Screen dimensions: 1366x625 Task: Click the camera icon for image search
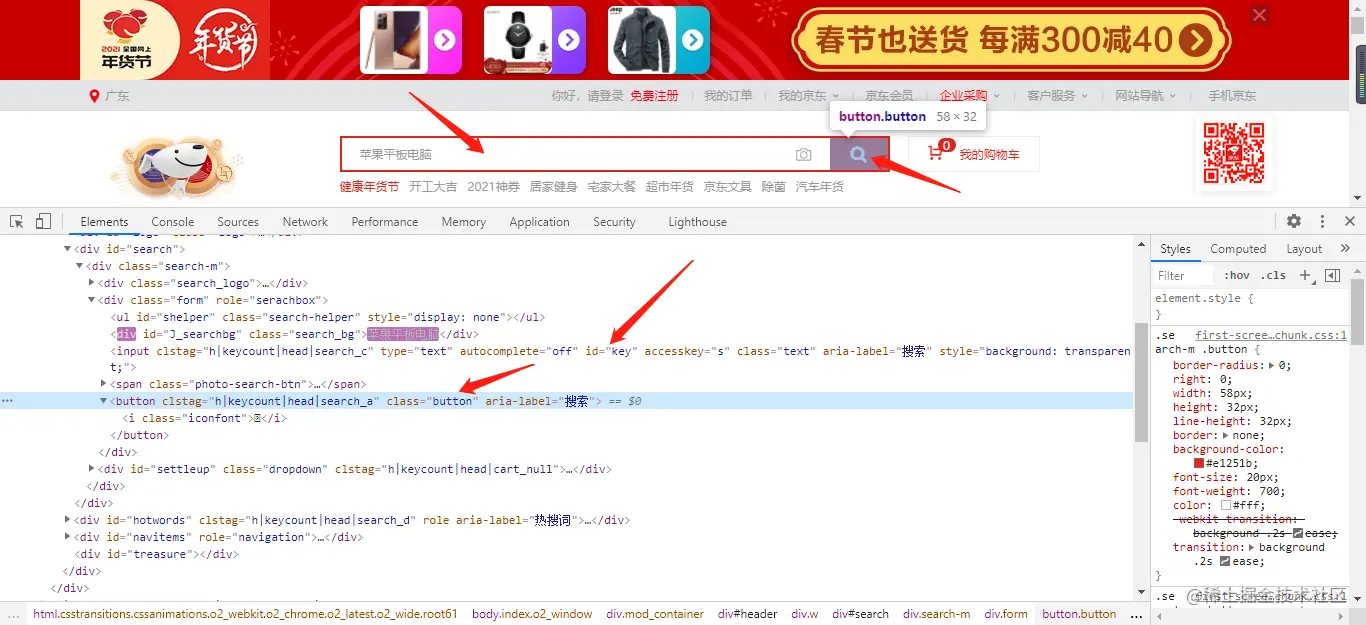803,154
